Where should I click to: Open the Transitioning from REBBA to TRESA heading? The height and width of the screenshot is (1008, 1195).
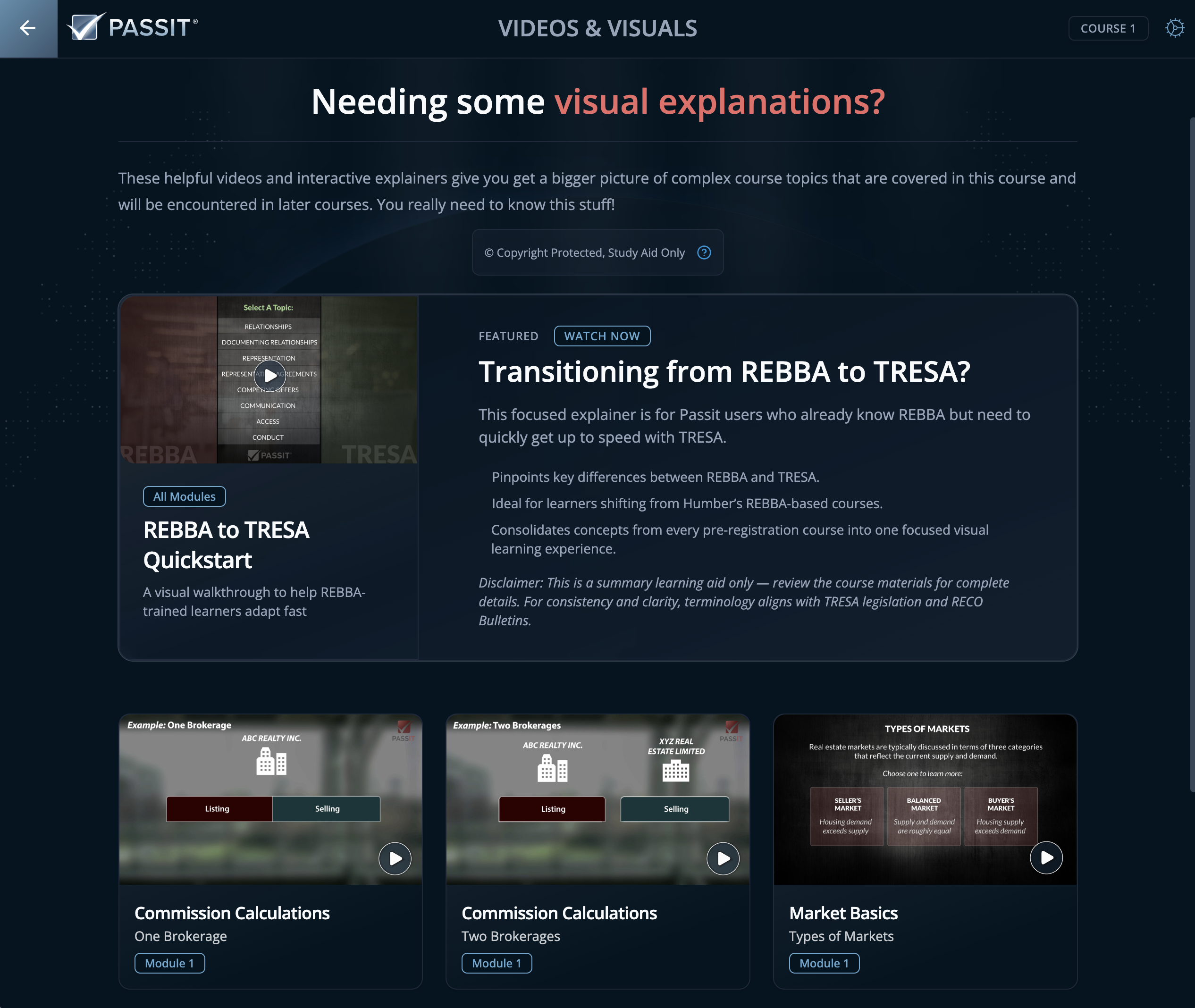(724, 371)
